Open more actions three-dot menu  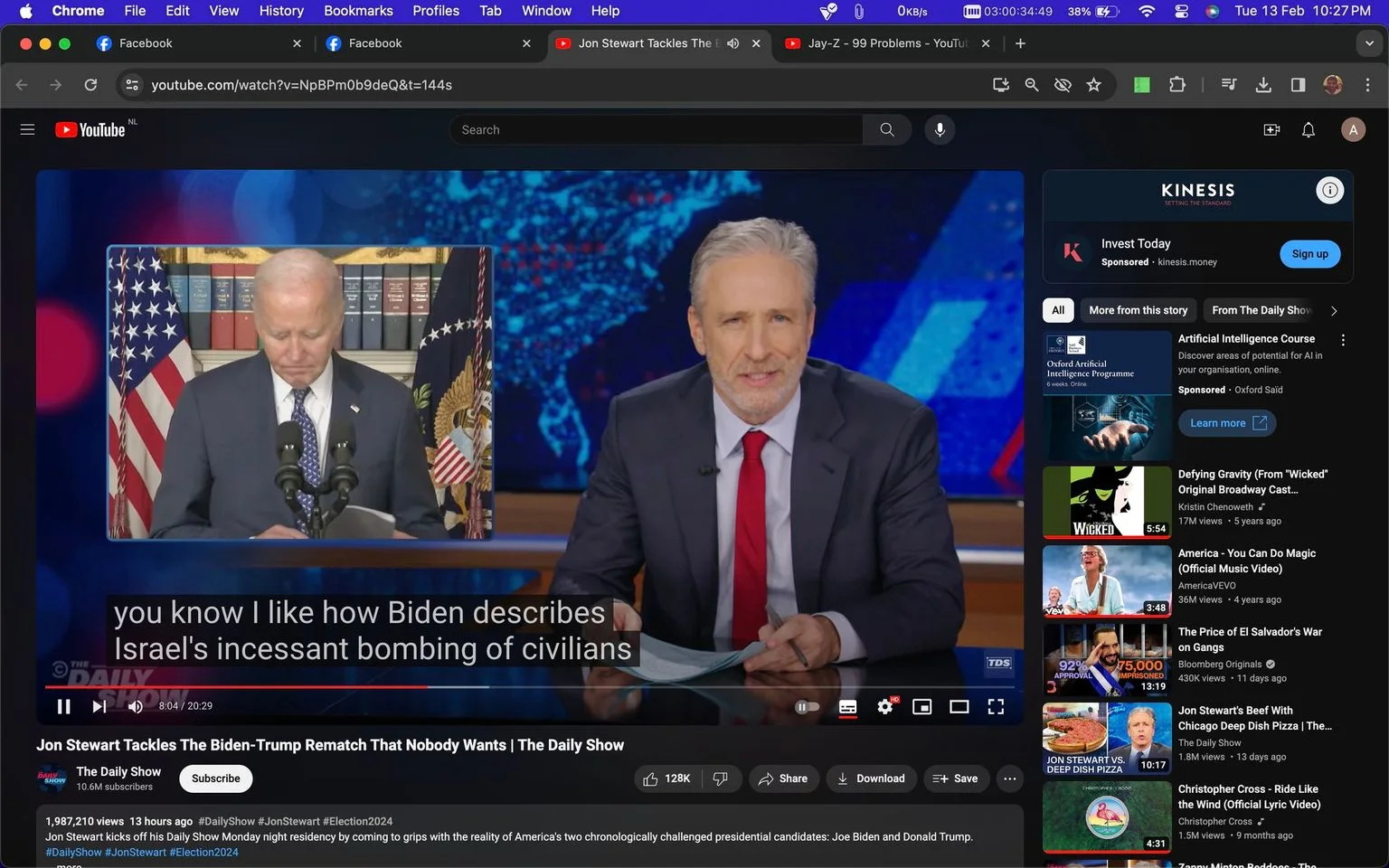point(1010,778)
